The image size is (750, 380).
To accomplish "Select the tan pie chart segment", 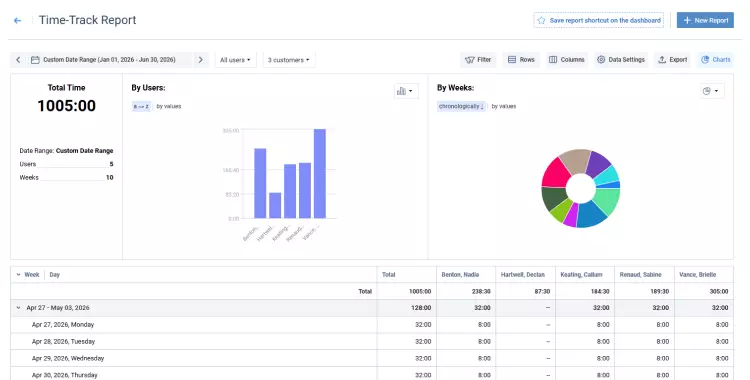I will 576,160.
